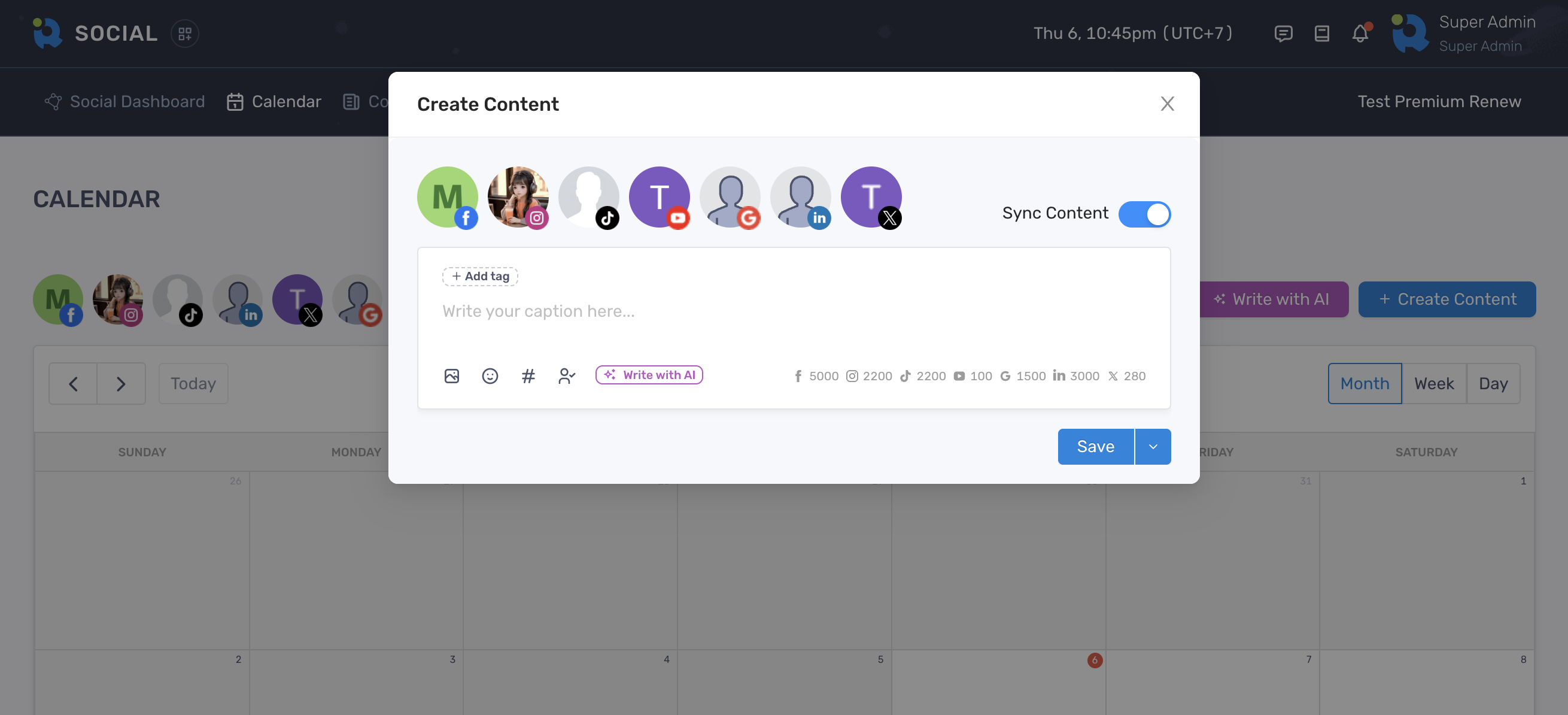Go to previous month with left chevron
The height and width of the screenshot is (715, 1568).
[x=73, y=384]
